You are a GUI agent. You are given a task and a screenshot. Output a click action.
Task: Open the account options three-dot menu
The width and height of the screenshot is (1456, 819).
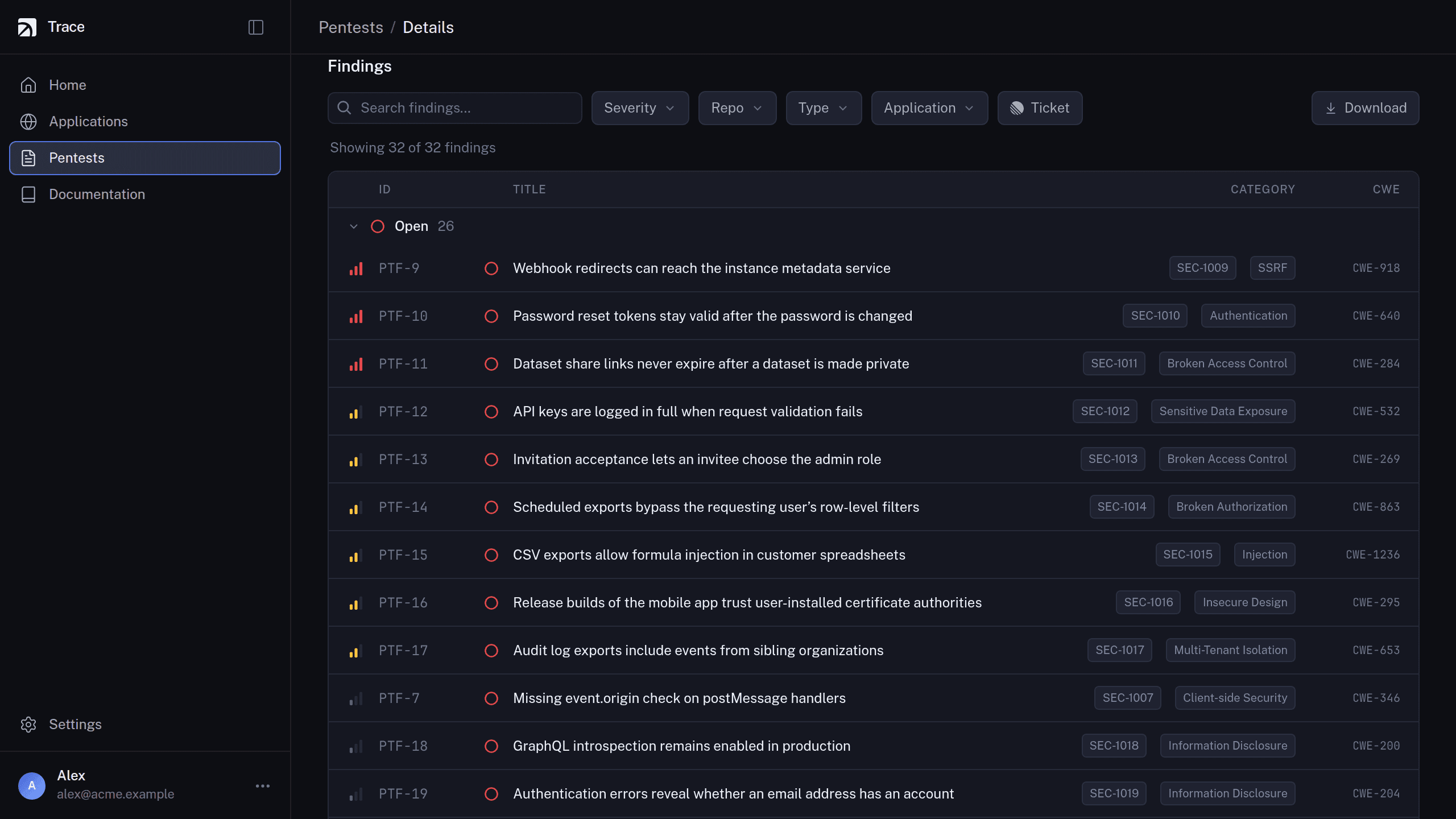(263, 785)
